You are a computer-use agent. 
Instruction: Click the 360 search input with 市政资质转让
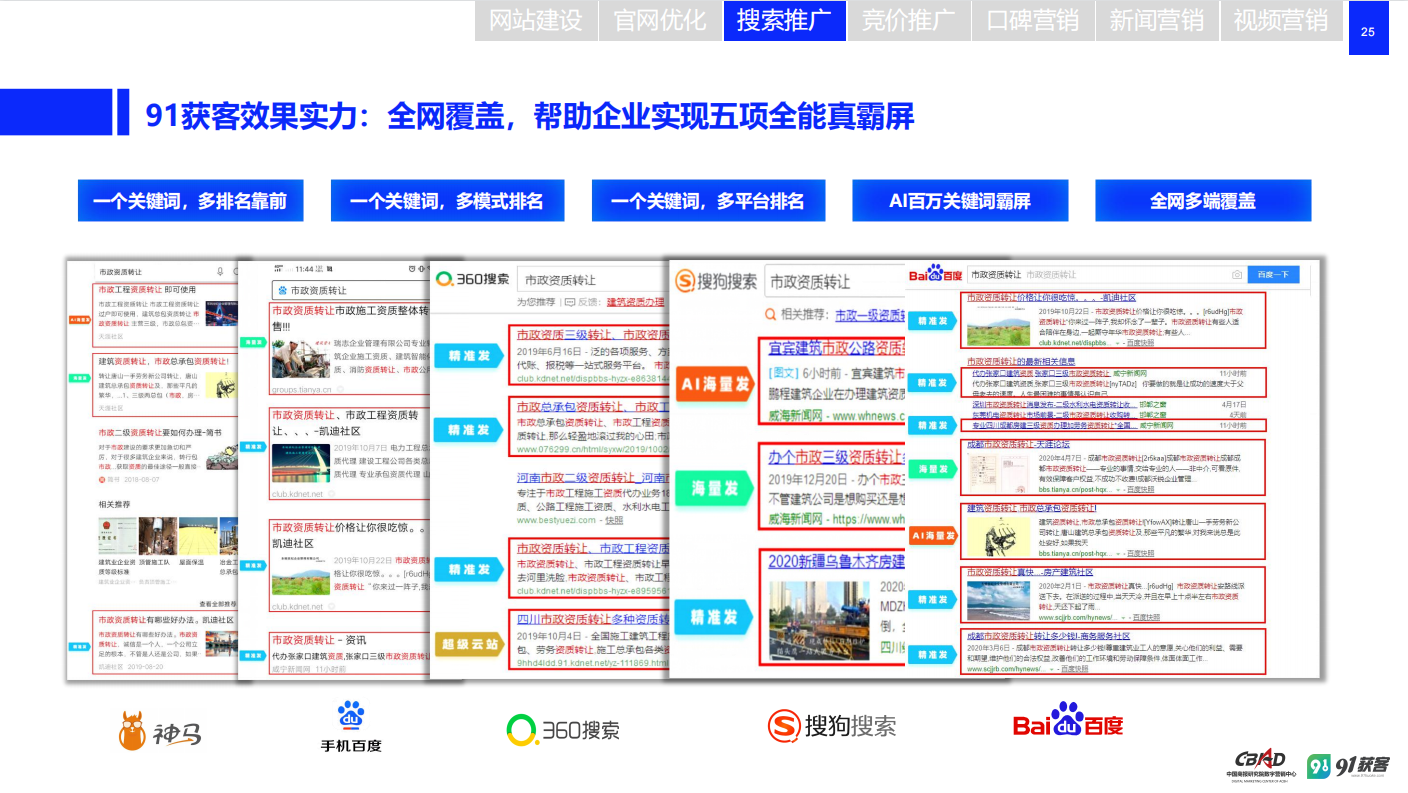(592, 280)
